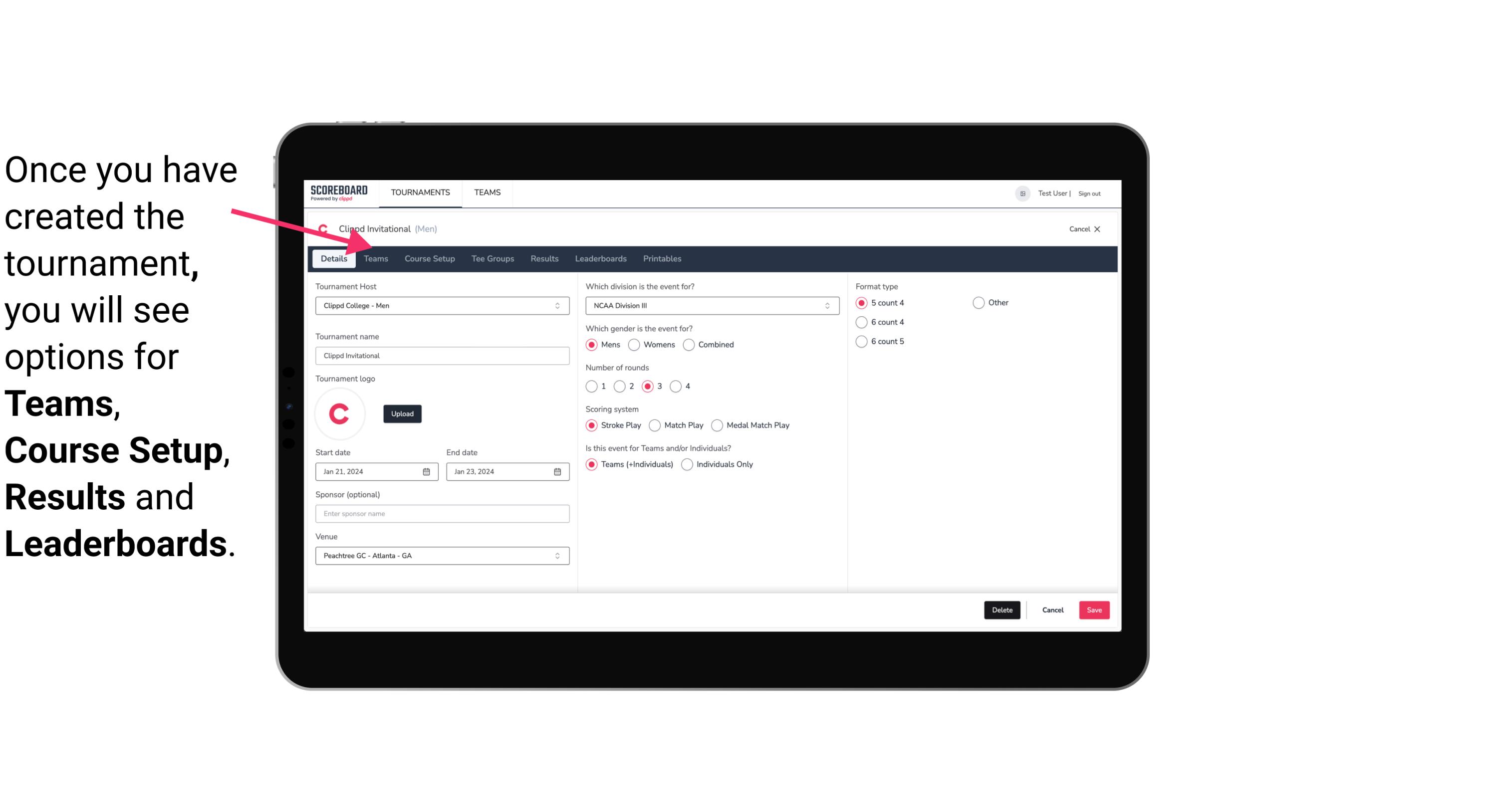Switch to the Course Setup tab
Image resolution: width=1510 pixels, height=812 pixels.
(x=428, y=258)
